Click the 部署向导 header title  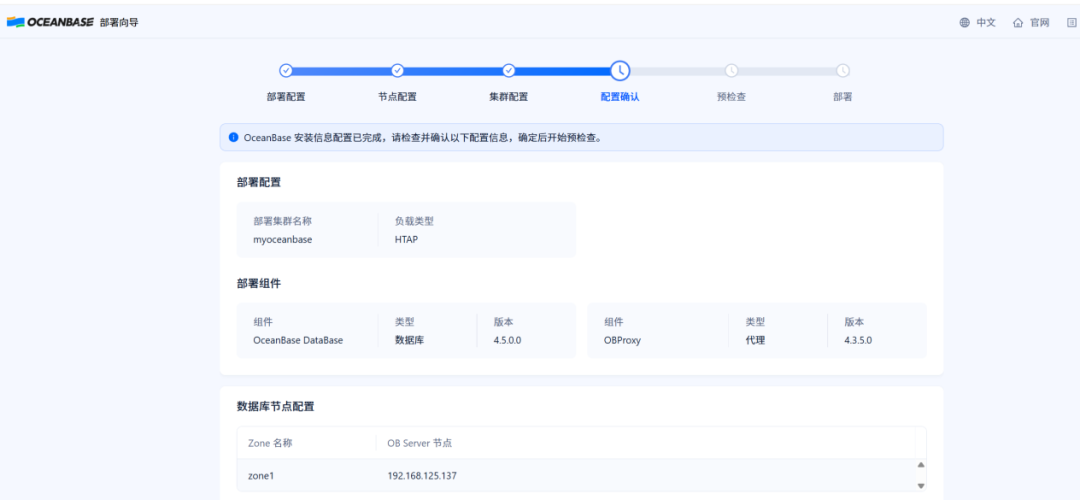118,23
